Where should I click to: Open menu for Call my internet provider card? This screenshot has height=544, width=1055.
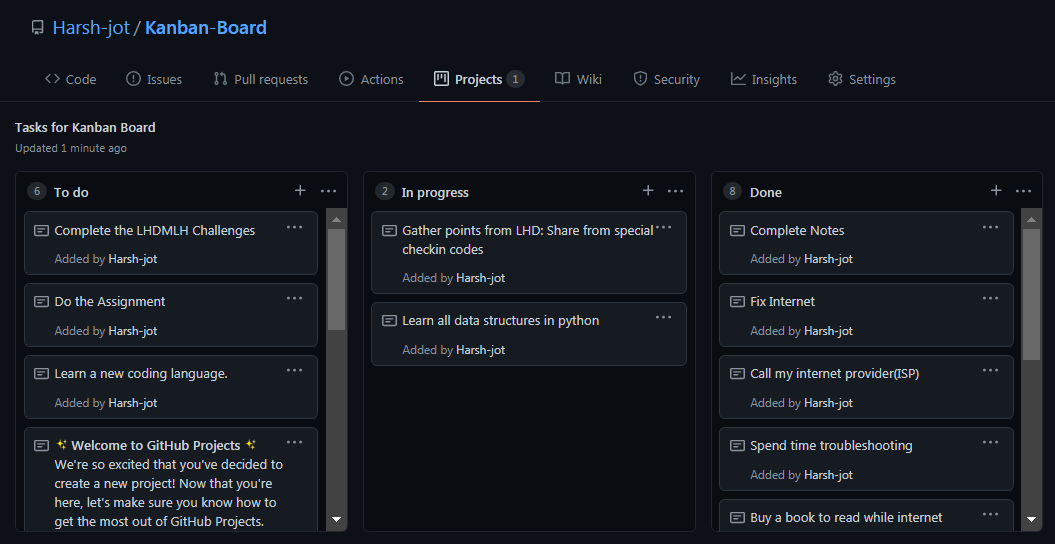click(990, 371)
